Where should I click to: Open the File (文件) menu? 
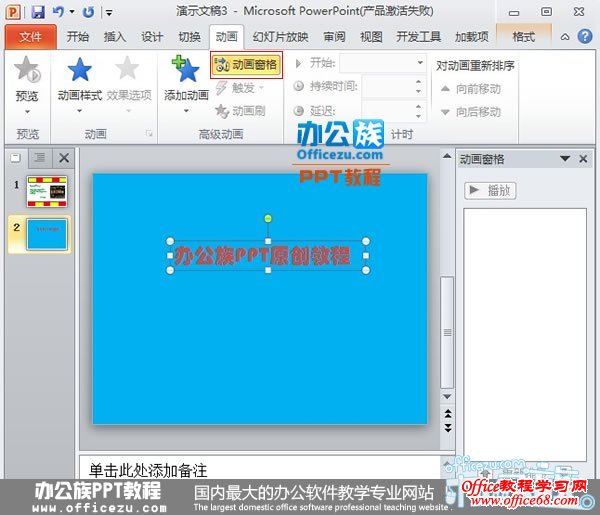[30, 37]
